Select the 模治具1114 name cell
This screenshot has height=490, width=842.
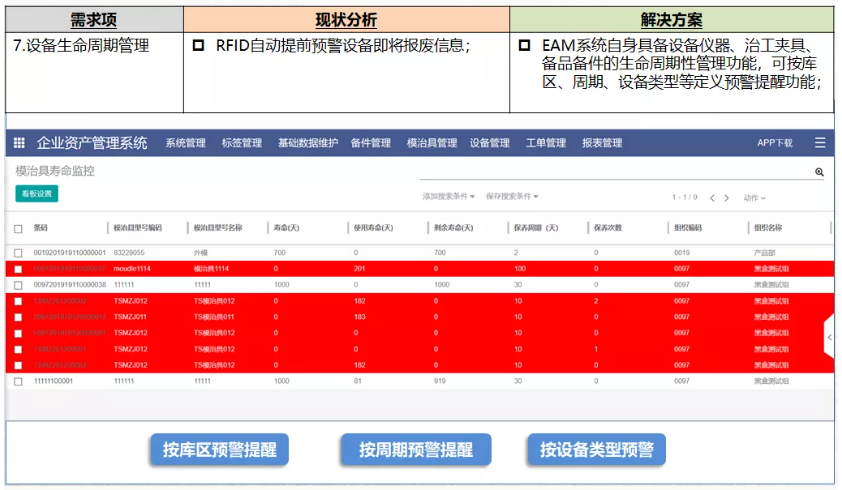[211, 269]
